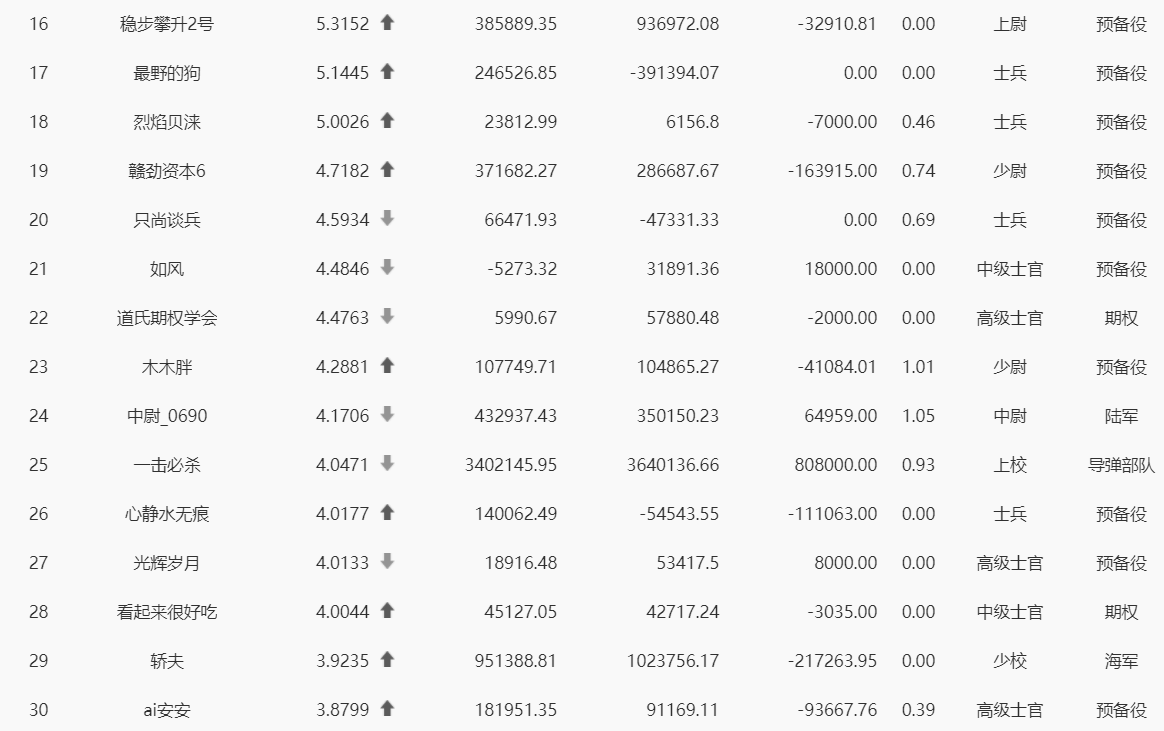Click the up arrow next to 5.1445
Viewport: 1164px width, 731px height.
click(x=387, y=71)
